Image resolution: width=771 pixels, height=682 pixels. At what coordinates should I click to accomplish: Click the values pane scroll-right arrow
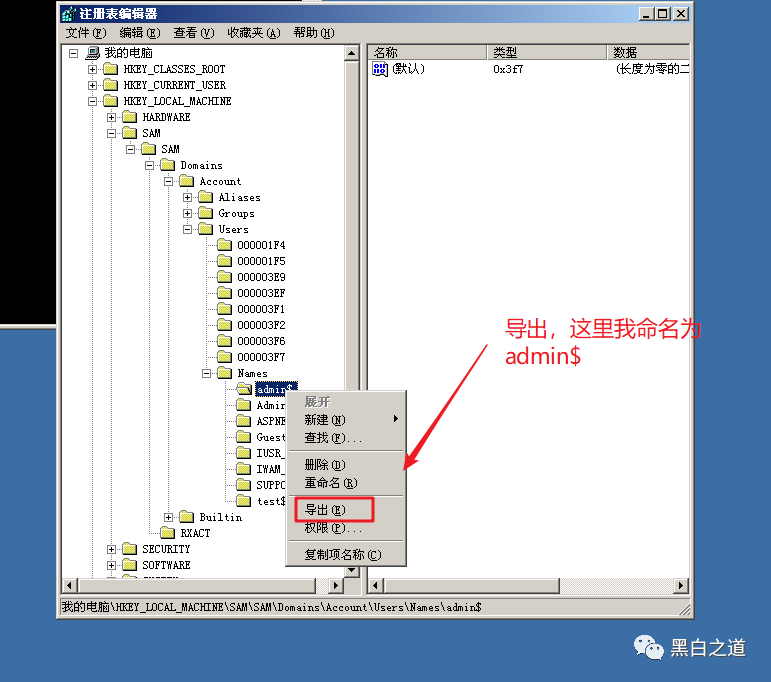pyautogui.click(x=681, y=585)
